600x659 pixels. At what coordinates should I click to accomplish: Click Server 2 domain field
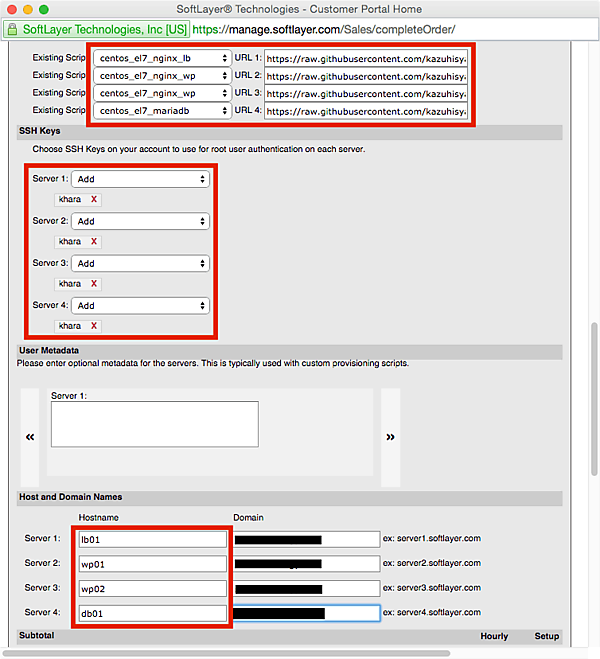(307, 564)
